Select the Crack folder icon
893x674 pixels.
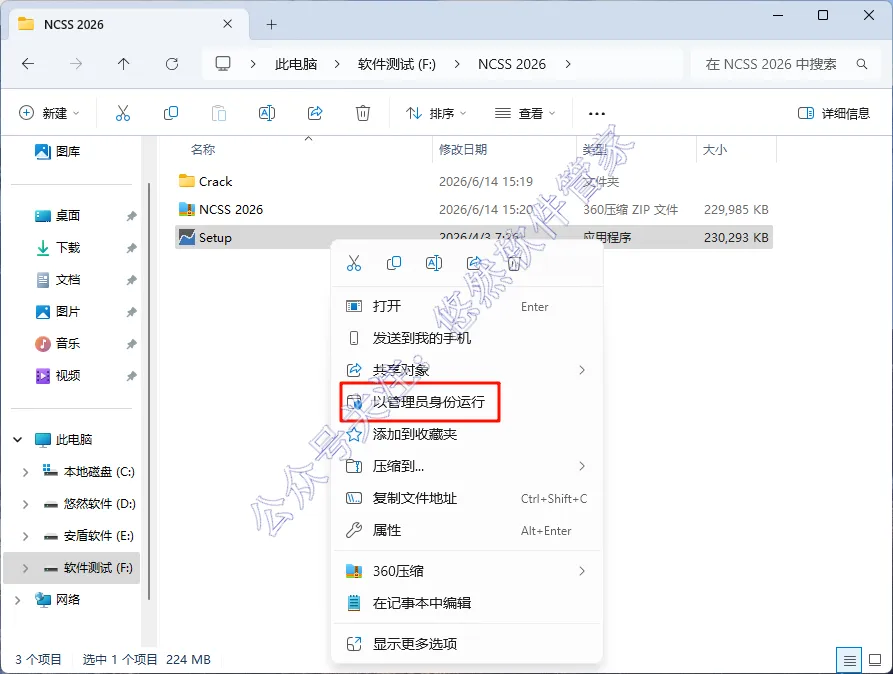click(x=186, y=181)
